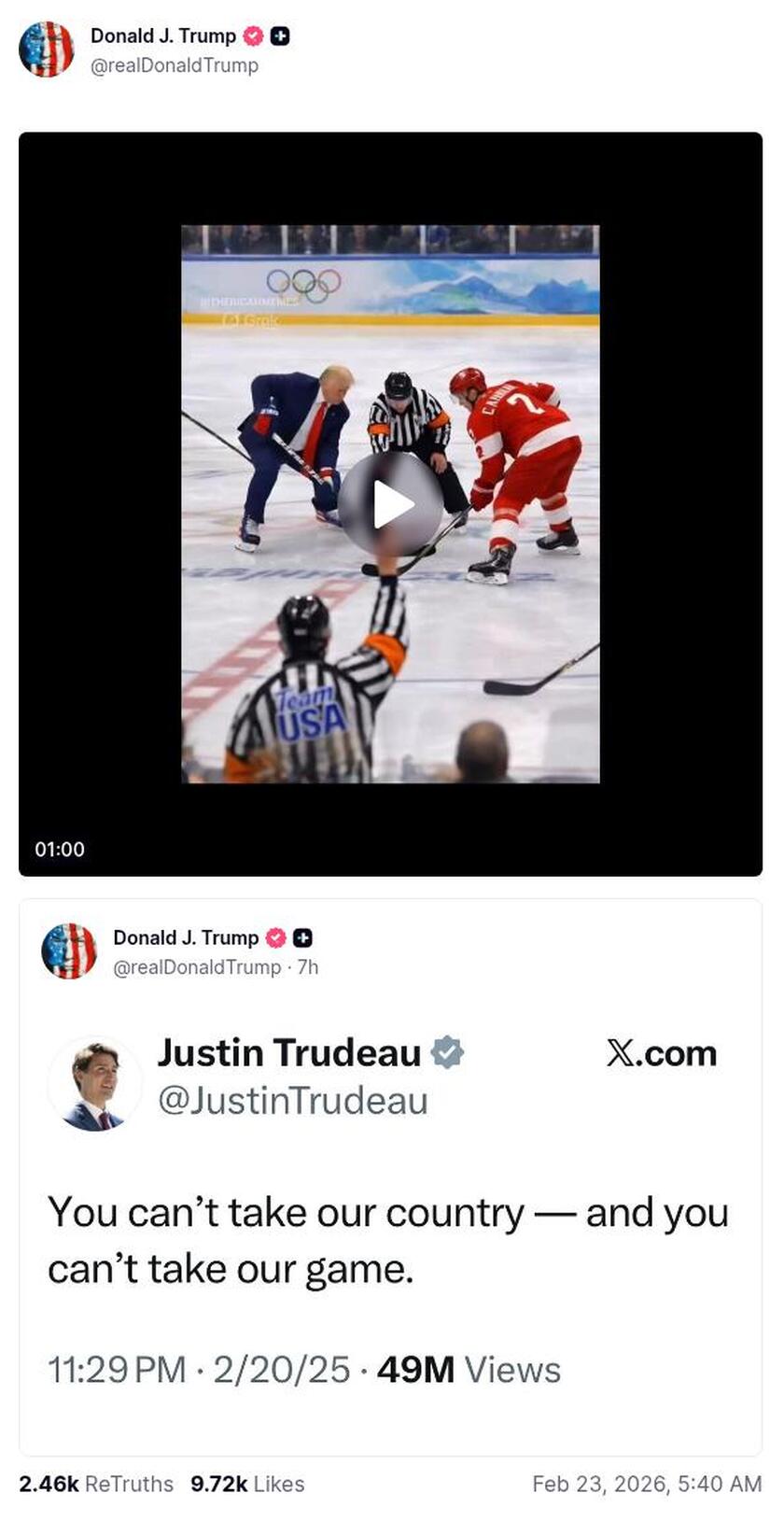
Task: Open the quoted text 'You can't take our country'
Action: click(286, 1213)
